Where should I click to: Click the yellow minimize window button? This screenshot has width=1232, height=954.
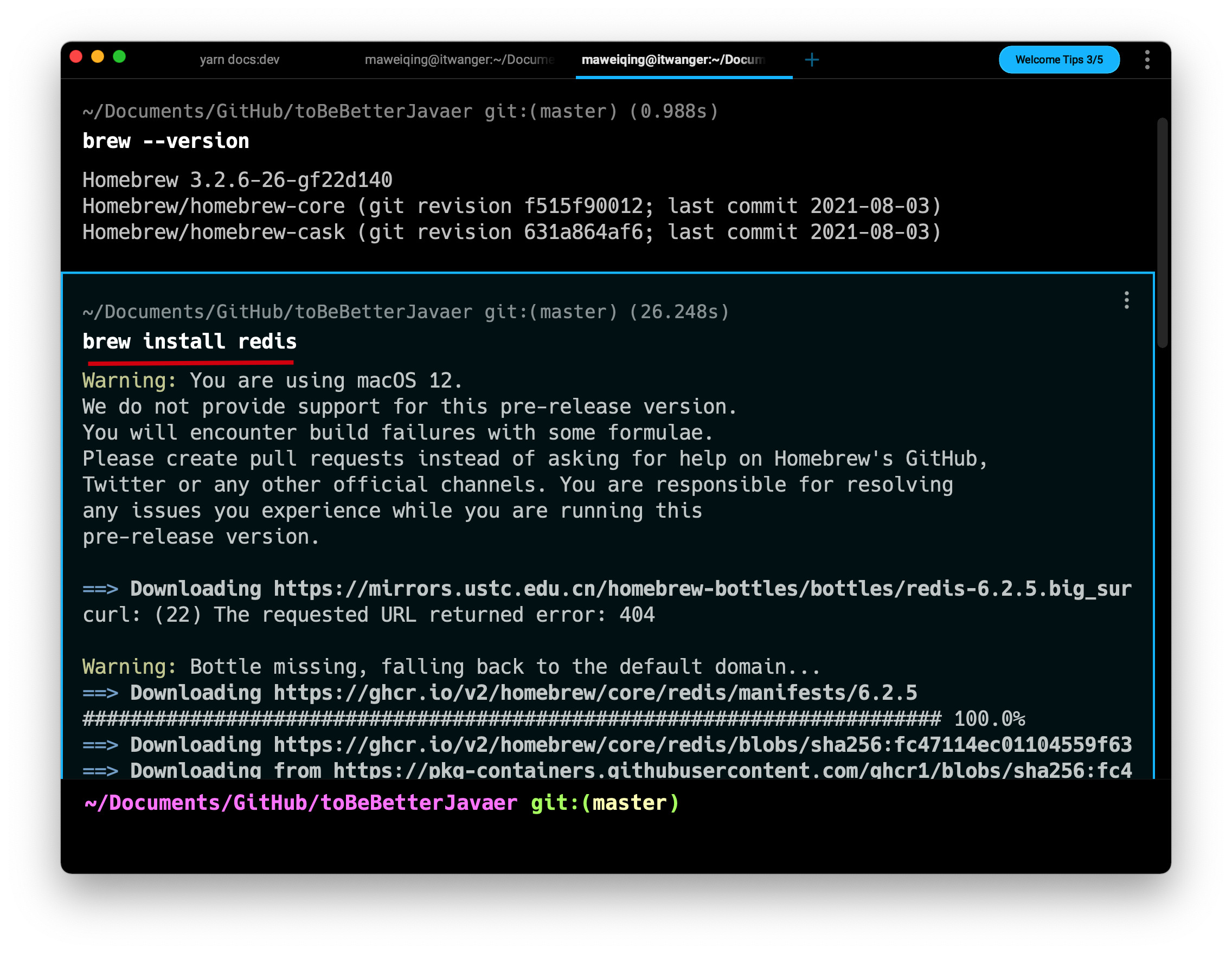coord(98,57)
